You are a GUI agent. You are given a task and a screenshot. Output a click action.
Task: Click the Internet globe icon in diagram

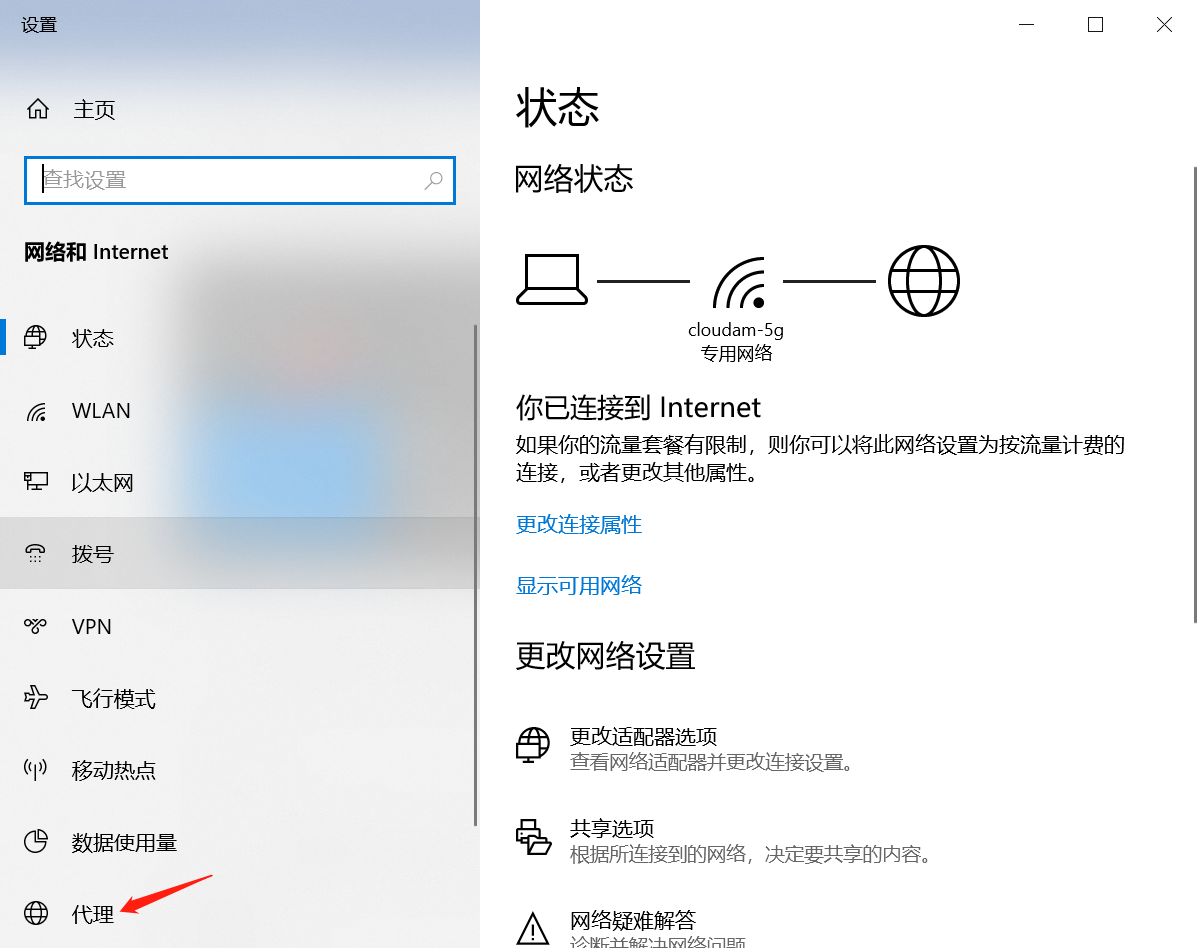(x=924, y=281)
